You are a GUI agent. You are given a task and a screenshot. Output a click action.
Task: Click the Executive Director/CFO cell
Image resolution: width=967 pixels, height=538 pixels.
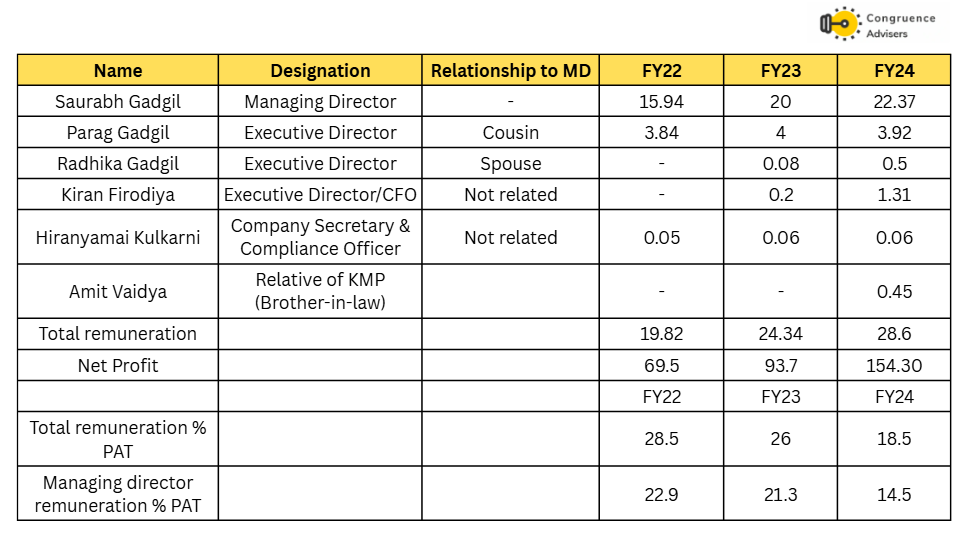point(320,194)
